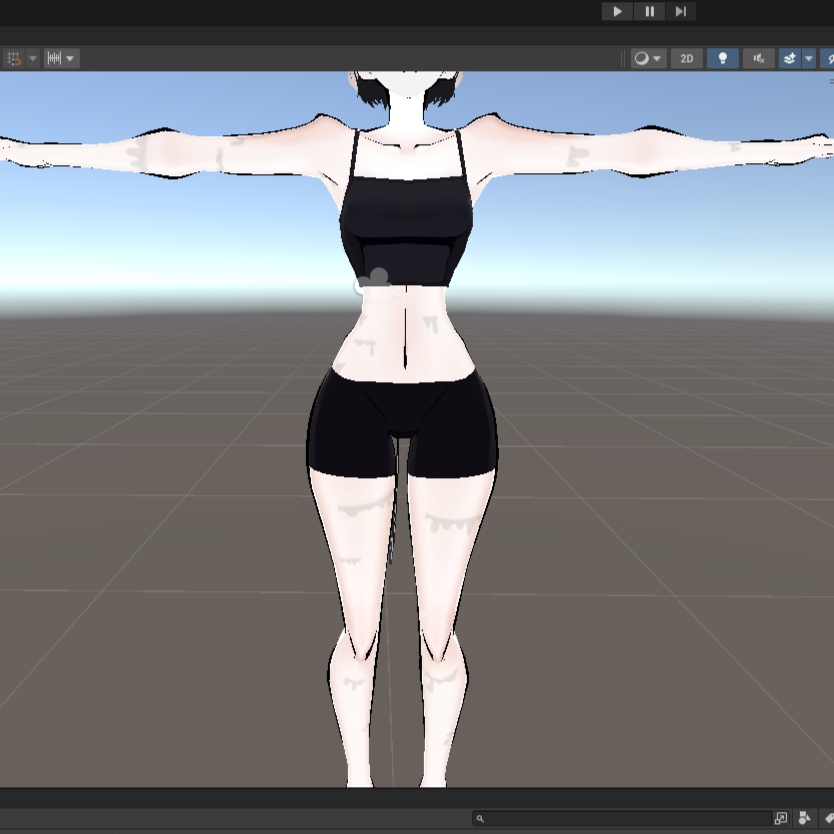Click the magnifier icon in the search bar
834x834 pixels.
(480, 819)
